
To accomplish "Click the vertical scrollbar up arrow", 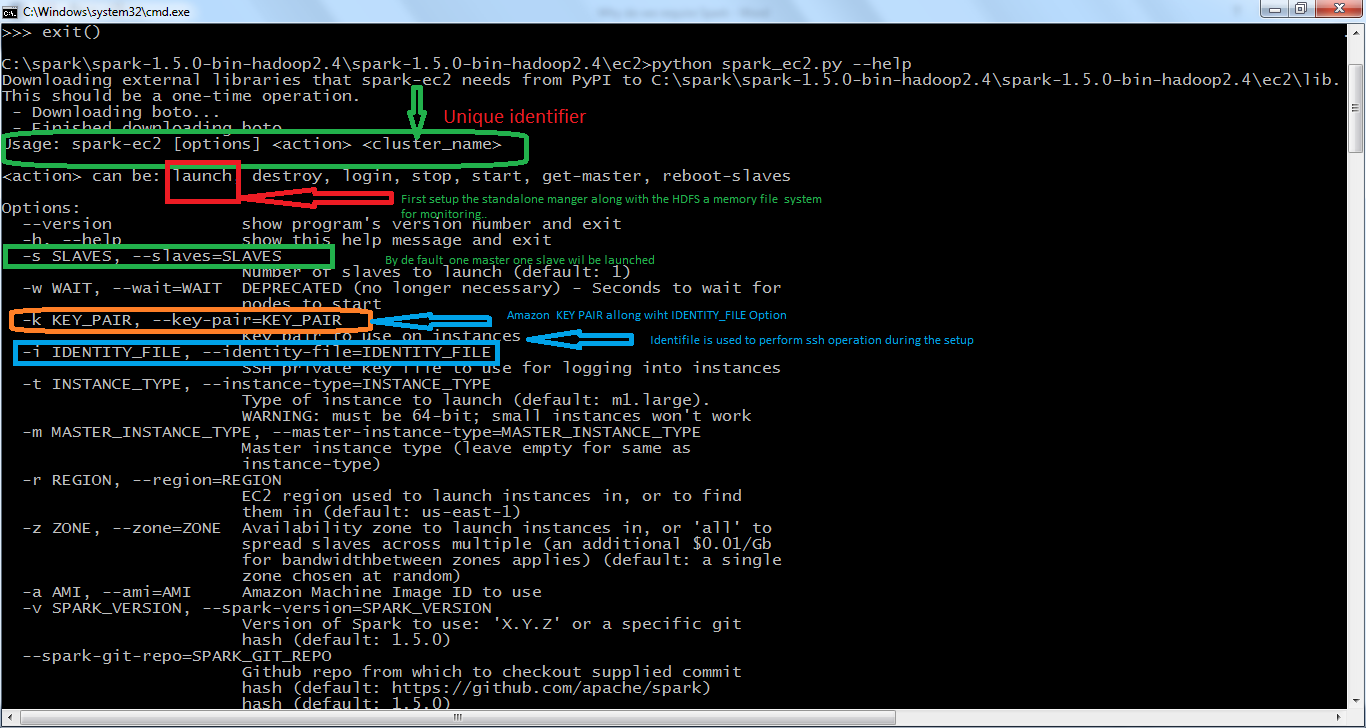I will tap(1356, 31).
